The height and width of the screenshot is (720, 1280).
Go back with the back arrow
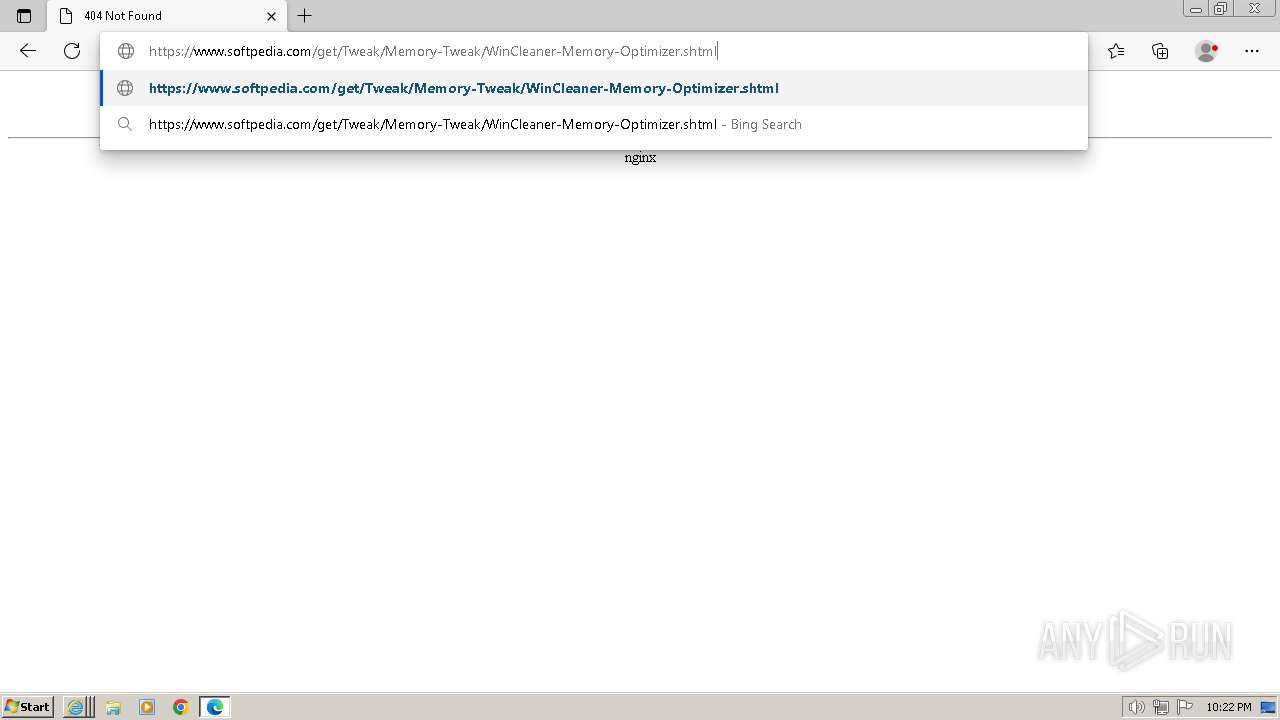click(x=28, y=51)
